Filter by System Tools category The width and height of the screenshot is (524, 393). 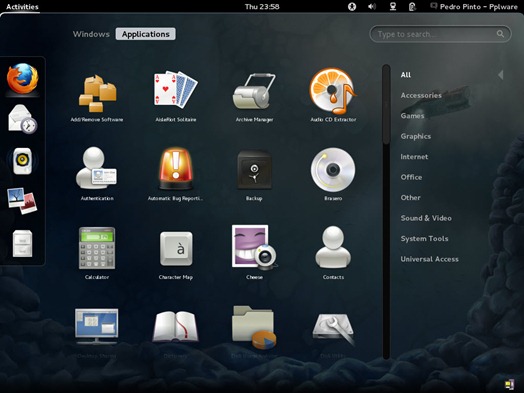click(424, 239)
